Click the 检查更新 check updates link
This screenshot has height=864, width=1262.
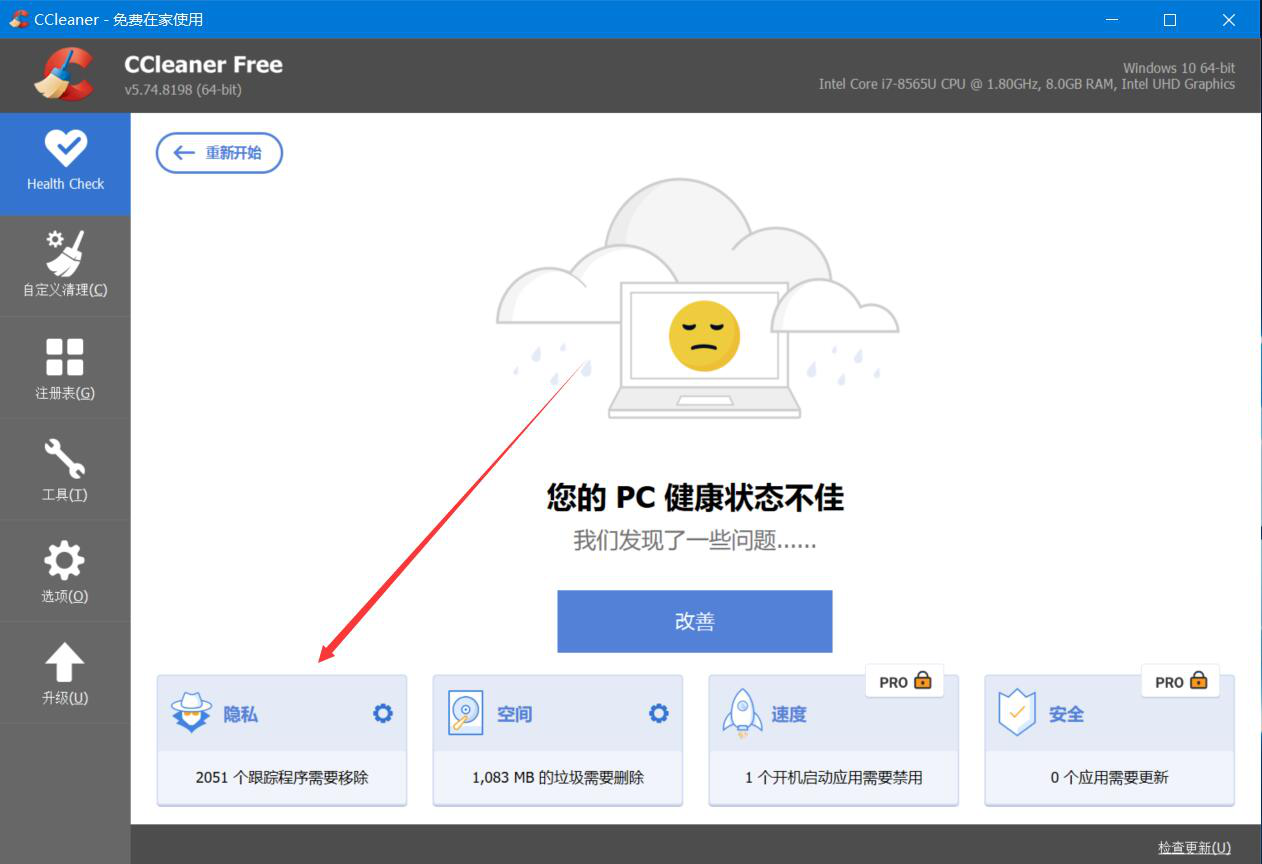(1195, 847)
